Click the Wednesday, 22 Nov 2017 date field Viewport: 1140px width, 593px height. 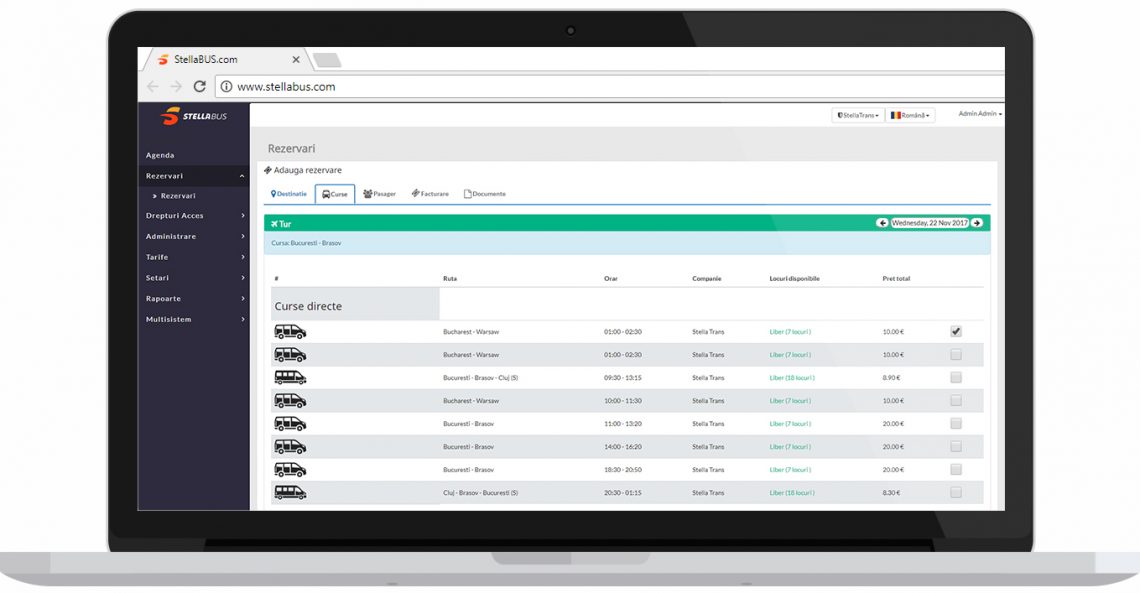point(929,223)
